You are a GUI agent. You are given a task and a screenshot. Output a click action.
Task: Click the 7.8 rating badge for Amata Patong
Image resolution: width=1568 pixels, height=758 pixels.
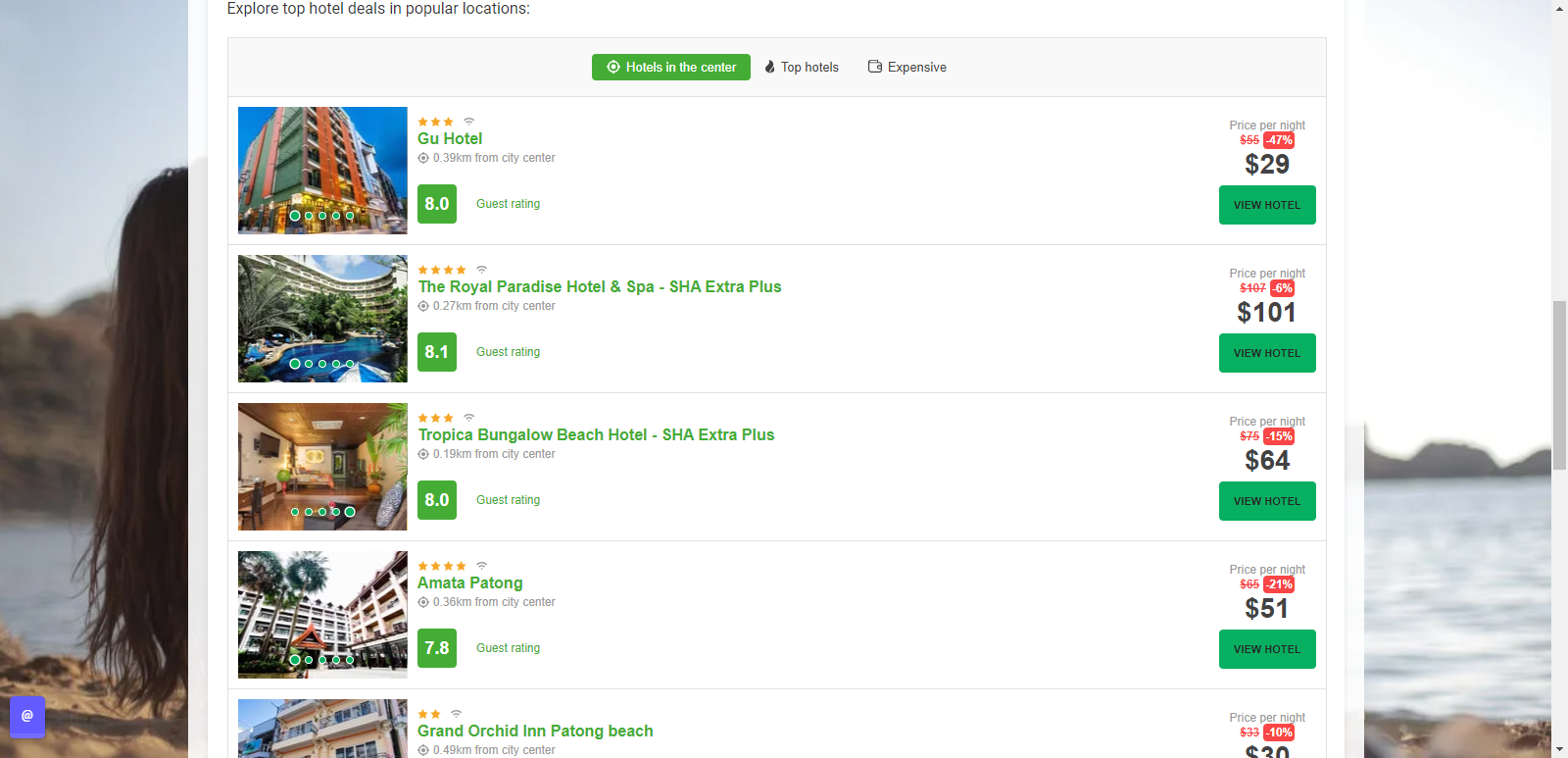437,648
